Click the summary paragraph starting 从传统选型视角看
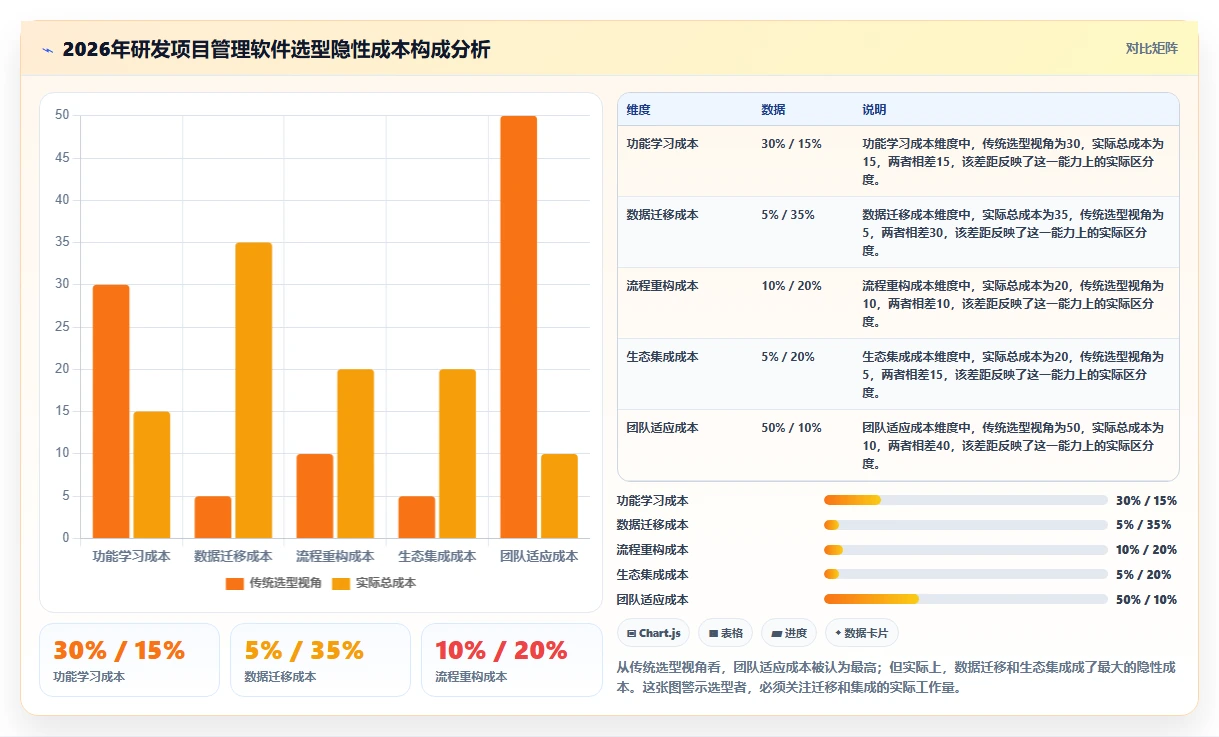The image size is (1219, 737). point(897,677)
